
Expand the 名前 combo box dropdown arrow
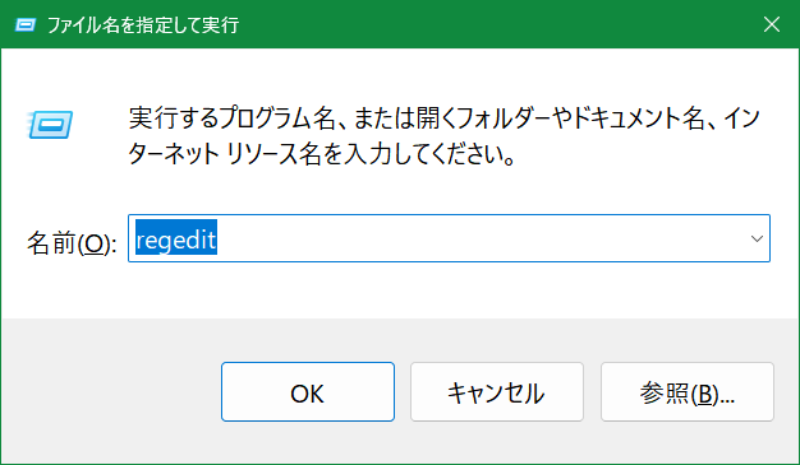756,239
